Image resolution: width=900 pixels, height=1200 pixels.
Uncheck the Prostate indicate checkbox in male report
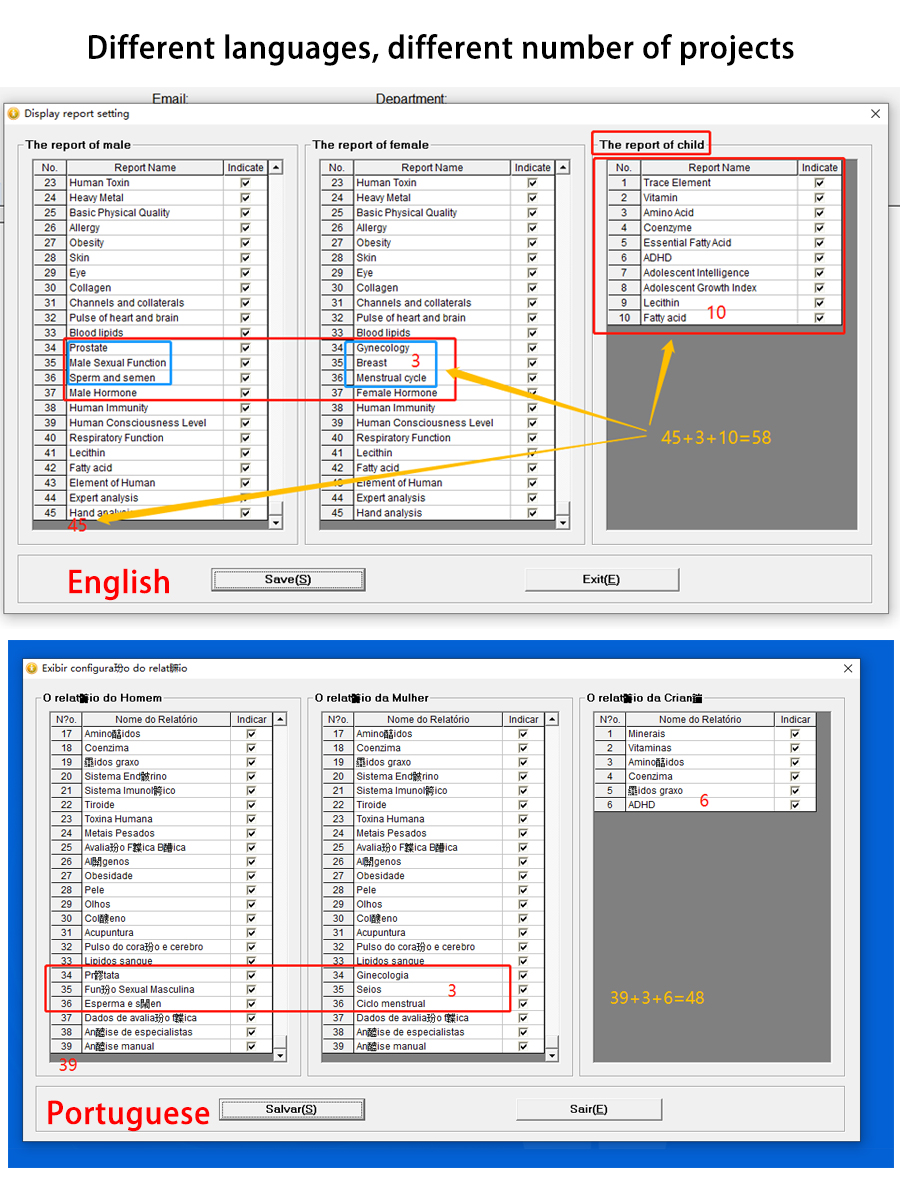[x=245, y=348]
